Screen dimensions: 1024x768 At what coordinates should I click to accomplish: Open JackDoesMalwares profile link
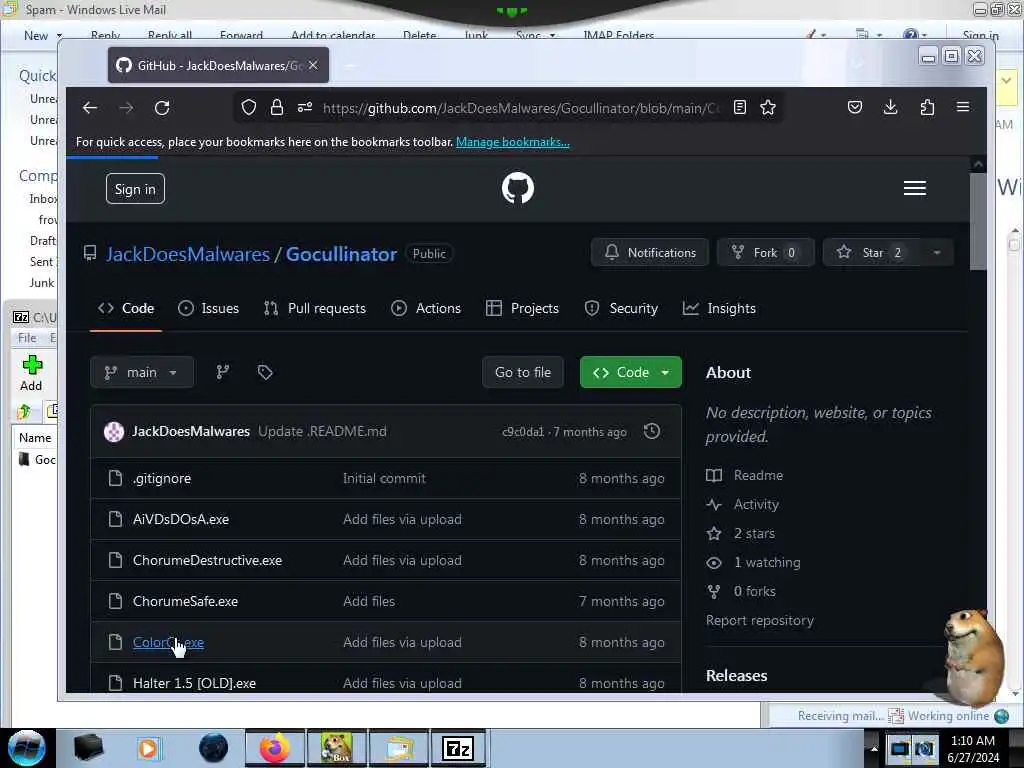click(x=188, y=254)
